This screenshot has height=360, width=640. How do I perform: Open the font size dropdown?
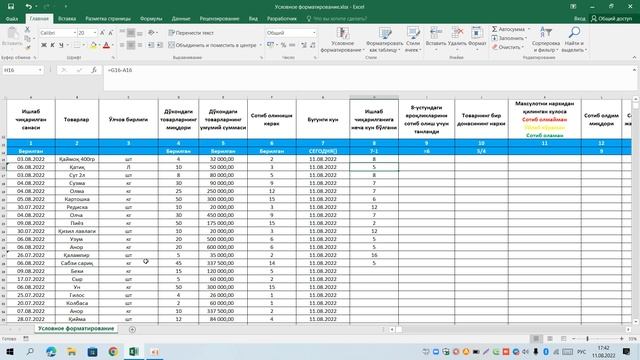pyautogui.click(x=95, y=33)
